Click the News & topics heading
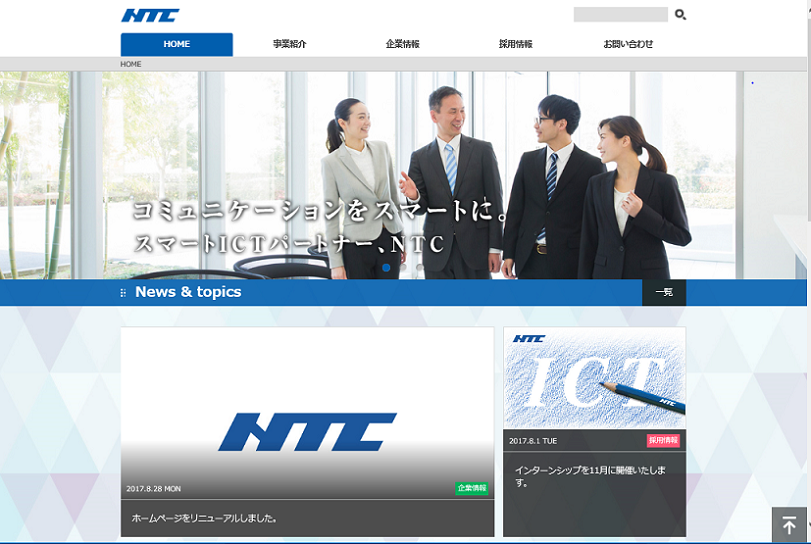The image size is (811, 544). tap(188, 292)
